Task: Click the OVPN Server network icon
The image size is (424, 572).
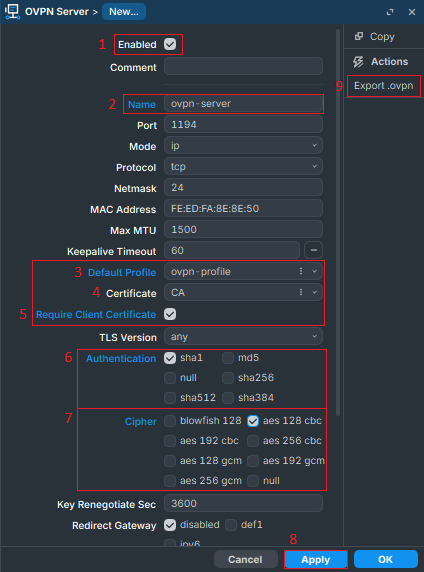Action: [12, 11]
